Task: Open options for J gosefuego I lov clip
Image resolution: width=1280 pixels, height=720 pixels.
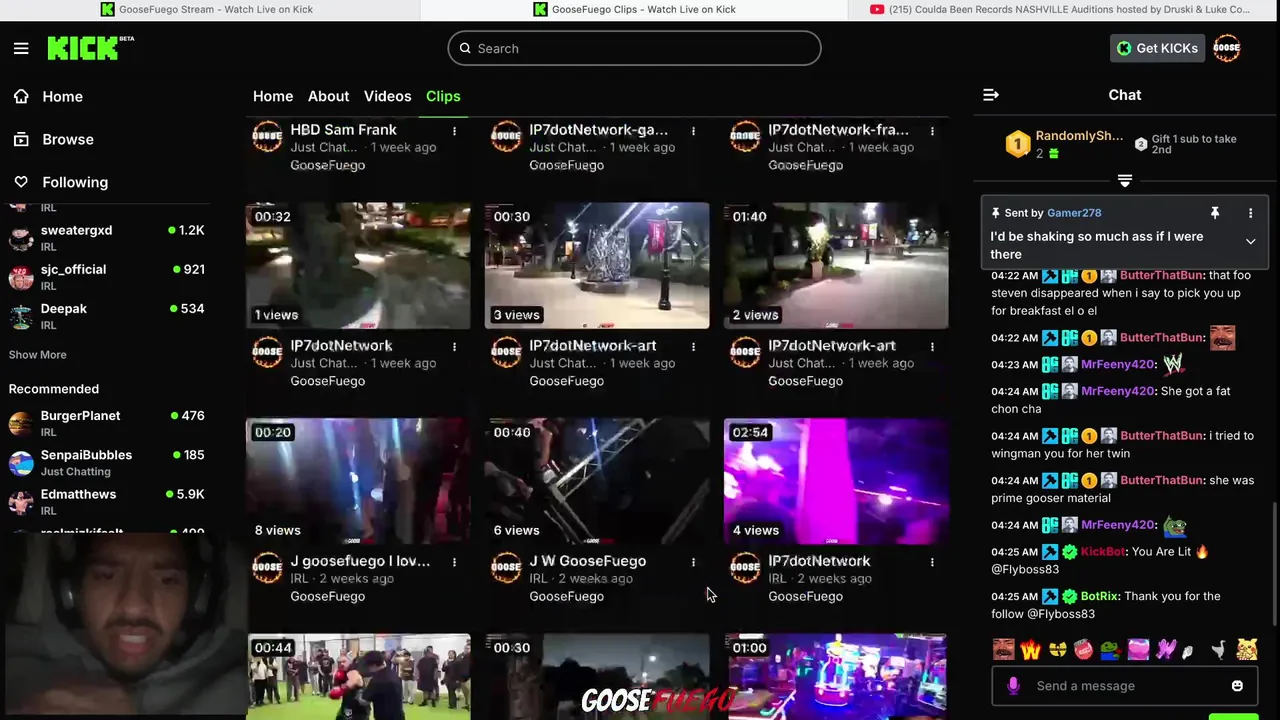Action: 454,562
